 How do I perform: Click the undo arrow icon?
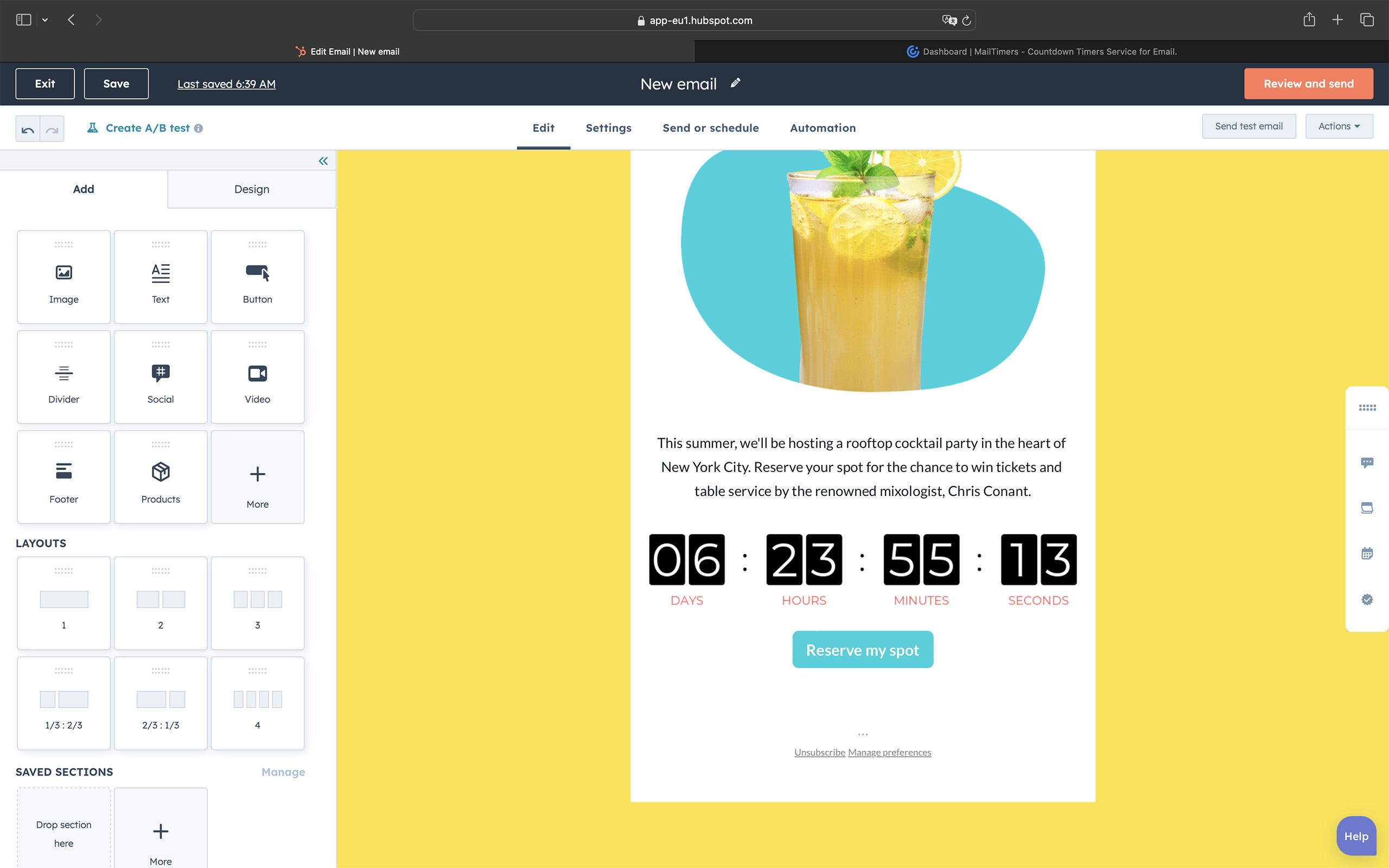(x=28, y=129)
